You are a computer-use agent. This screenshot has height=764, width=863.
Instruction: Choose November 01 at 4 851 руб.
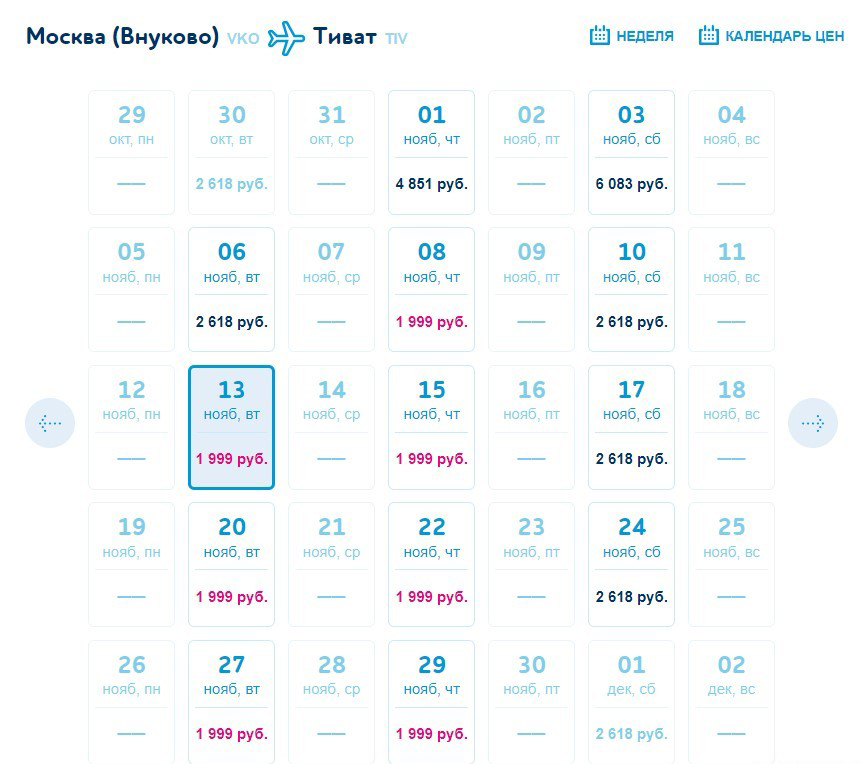coord(431,152)
